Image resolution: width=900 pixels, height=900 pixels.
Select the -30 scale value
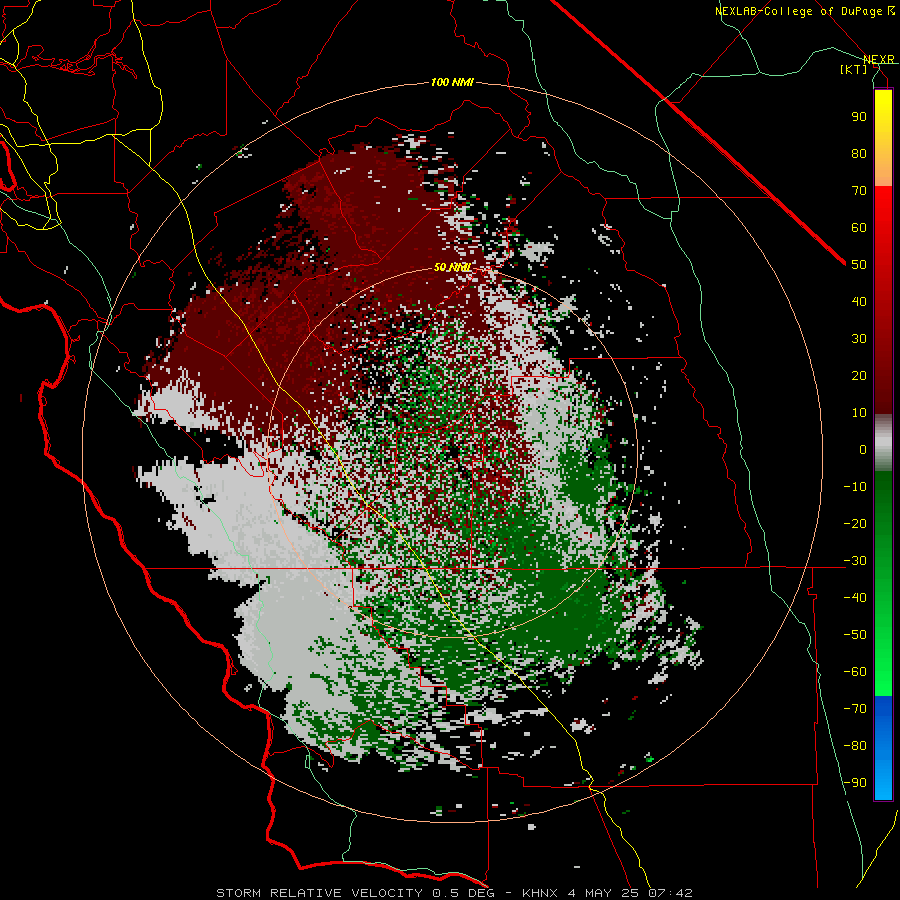(x=855, y=561)
